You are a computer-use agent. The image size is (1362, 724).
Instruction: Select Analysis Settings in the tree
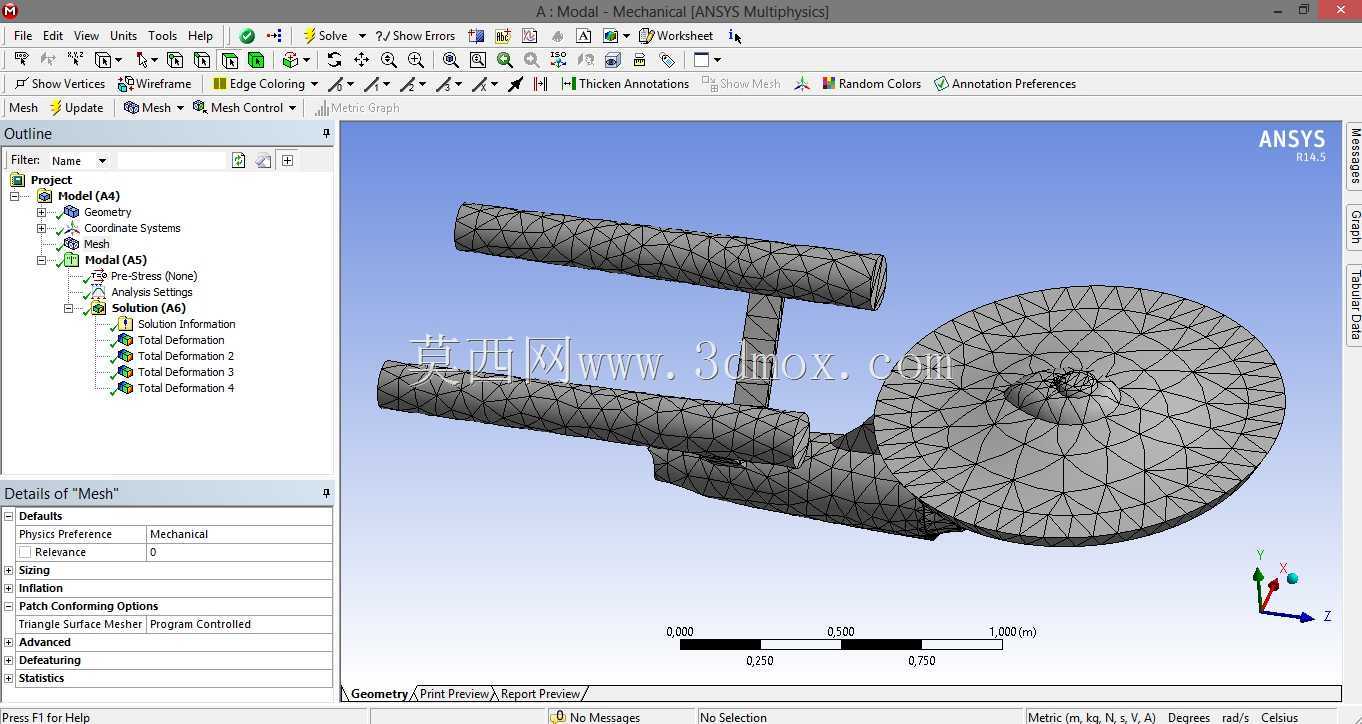[x=151, y=292]
